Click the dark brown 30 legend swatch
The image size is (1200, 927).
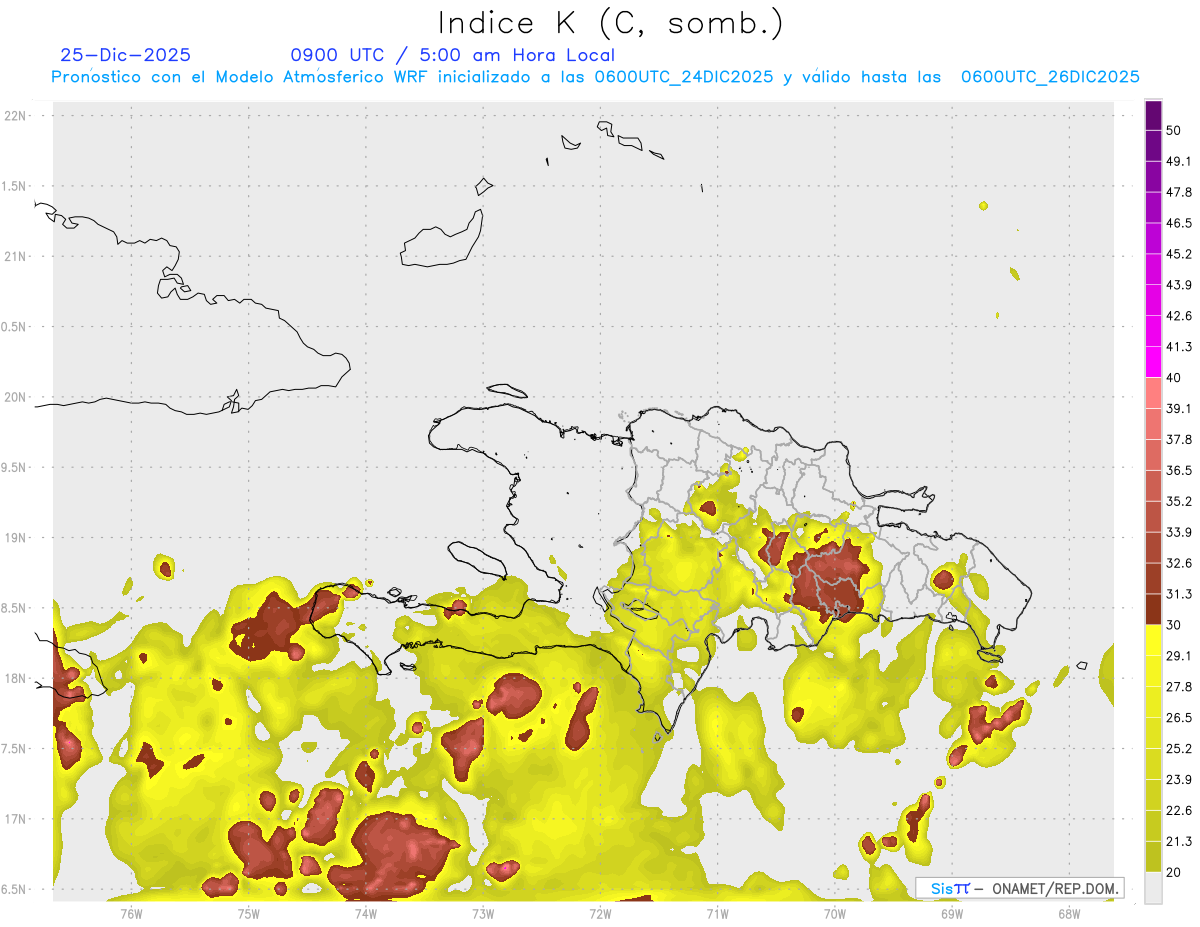pyautogui.click(x=1153, y=609)
